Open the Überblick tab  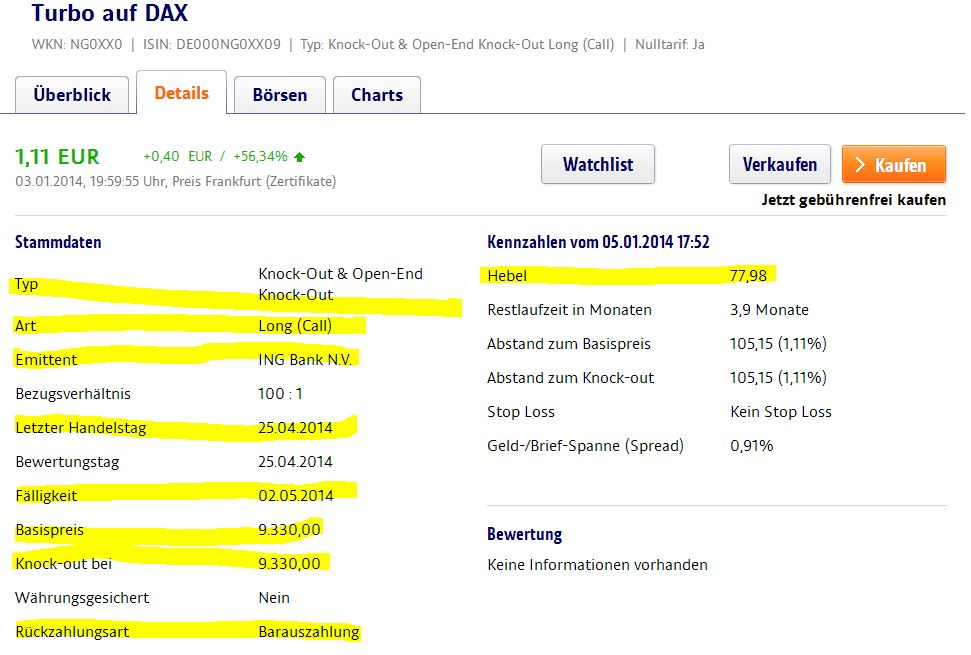72,95
